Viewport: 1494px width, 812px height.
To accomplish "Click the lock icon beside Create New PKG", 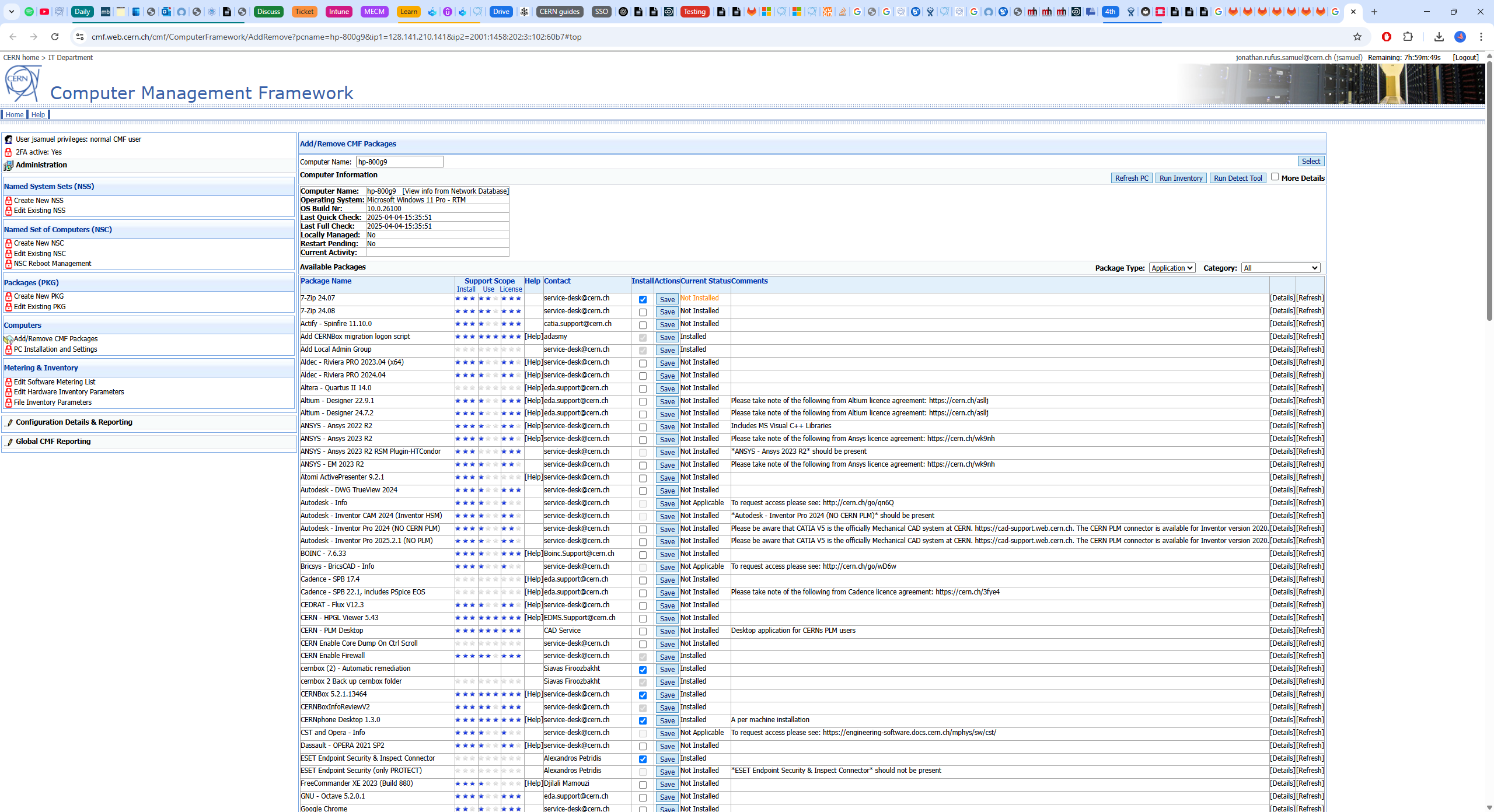I will (x=9, y=296).
